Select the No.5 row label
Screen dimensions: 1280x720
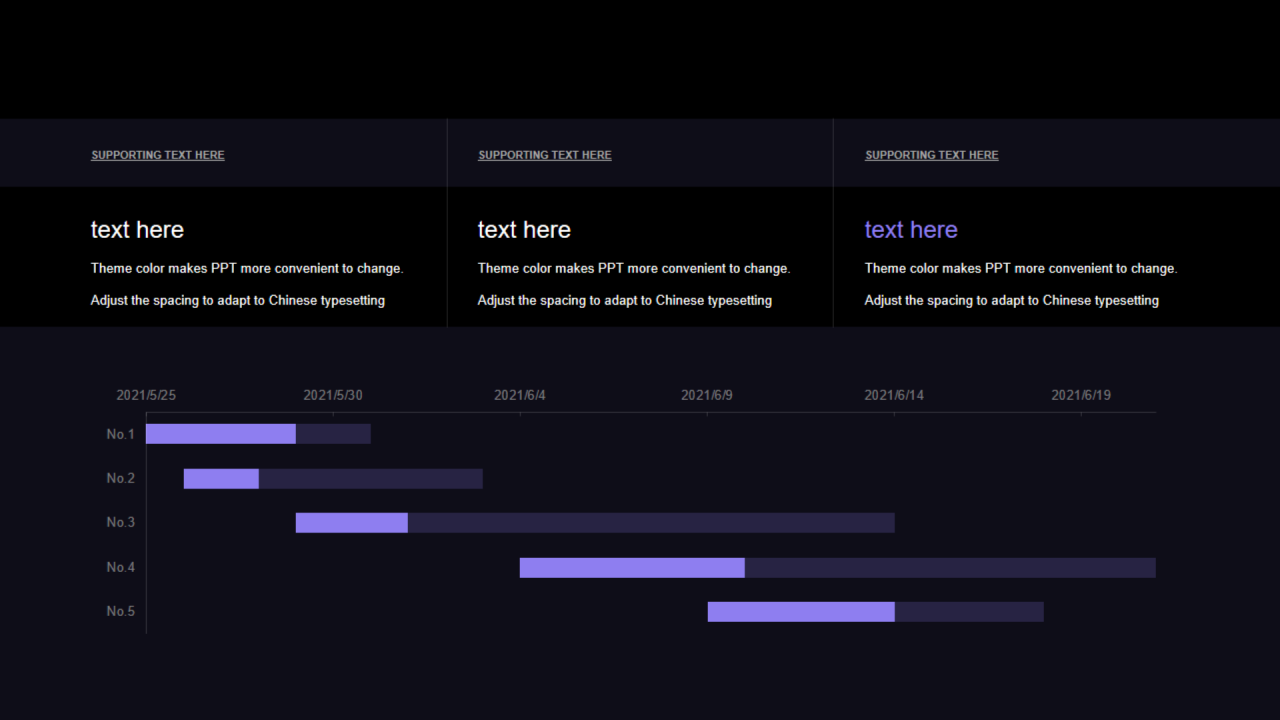click(120, 611)
